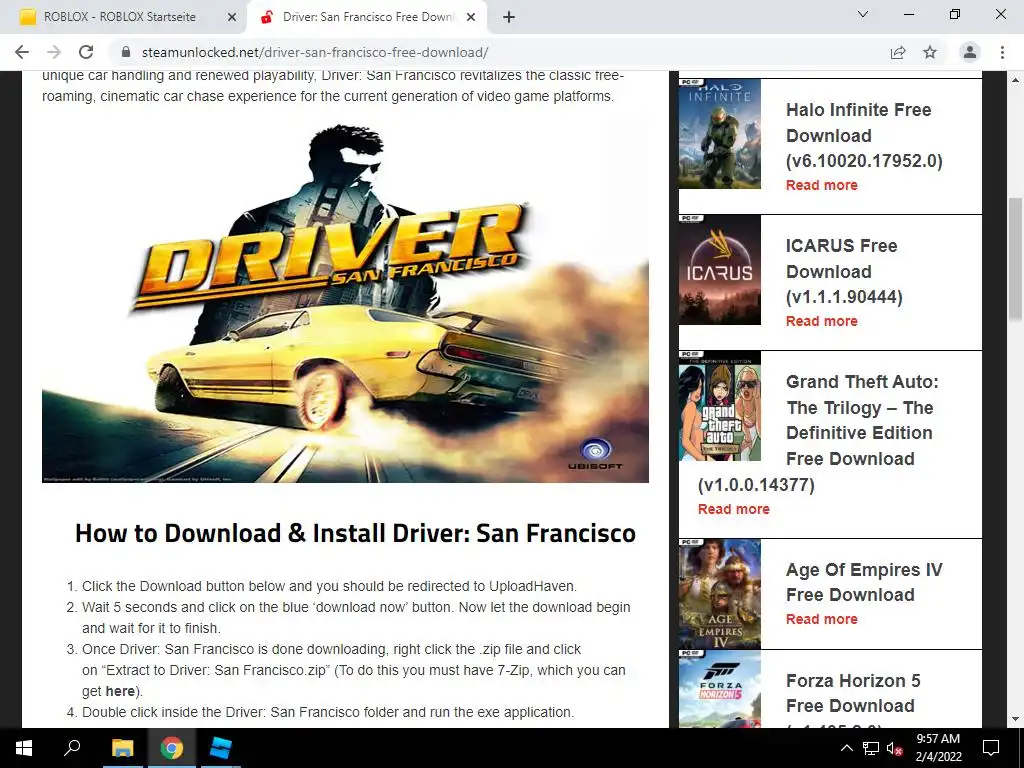Open a new browser tab
Viewport: 1024px width, 768px height.
(x=509, y=18)
